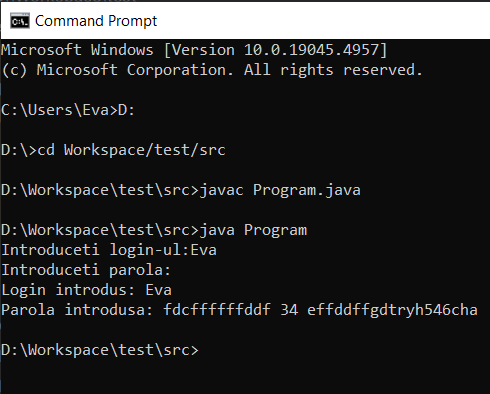The image size is (490, 394).
Task: Click the Introduceti parola: prompt line
Action: click(x=86, y=270)
